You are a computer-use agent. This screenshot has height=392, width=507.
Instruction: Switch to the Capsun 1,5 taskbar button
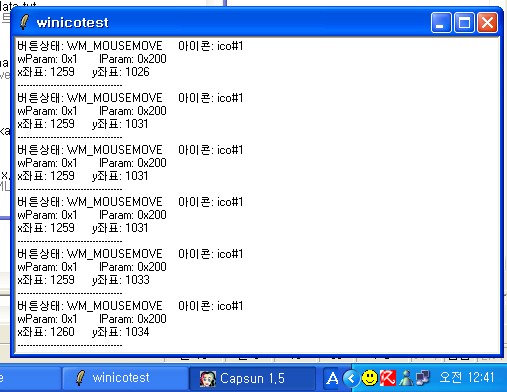[252, 378]
